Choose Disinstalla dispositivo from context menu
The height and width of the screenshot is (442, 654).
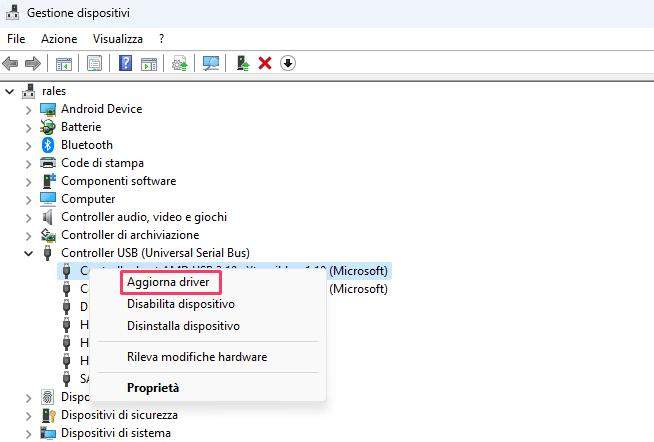183,326
